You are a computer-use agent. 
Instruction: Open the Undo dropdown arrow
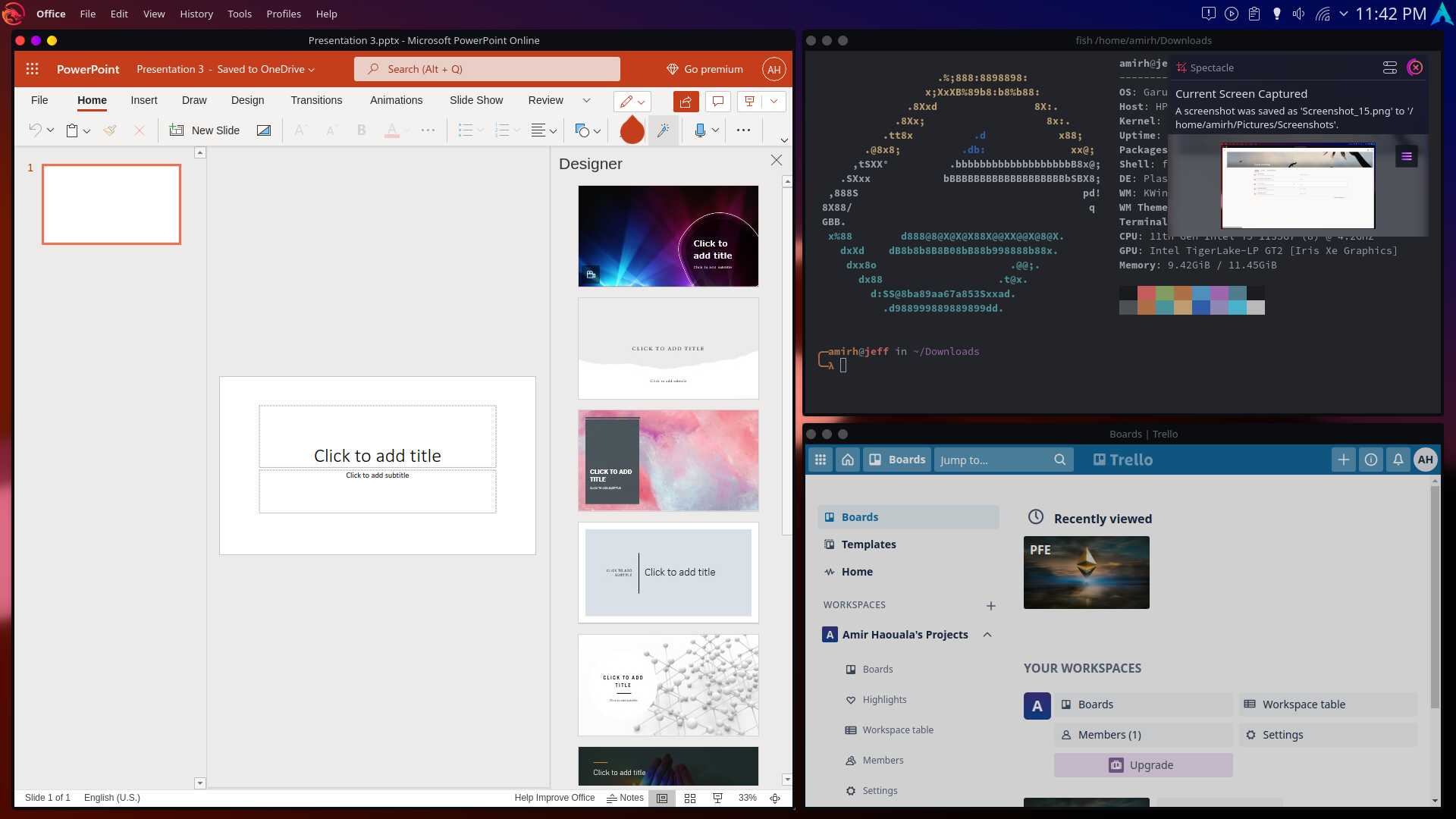coord(50,130)
